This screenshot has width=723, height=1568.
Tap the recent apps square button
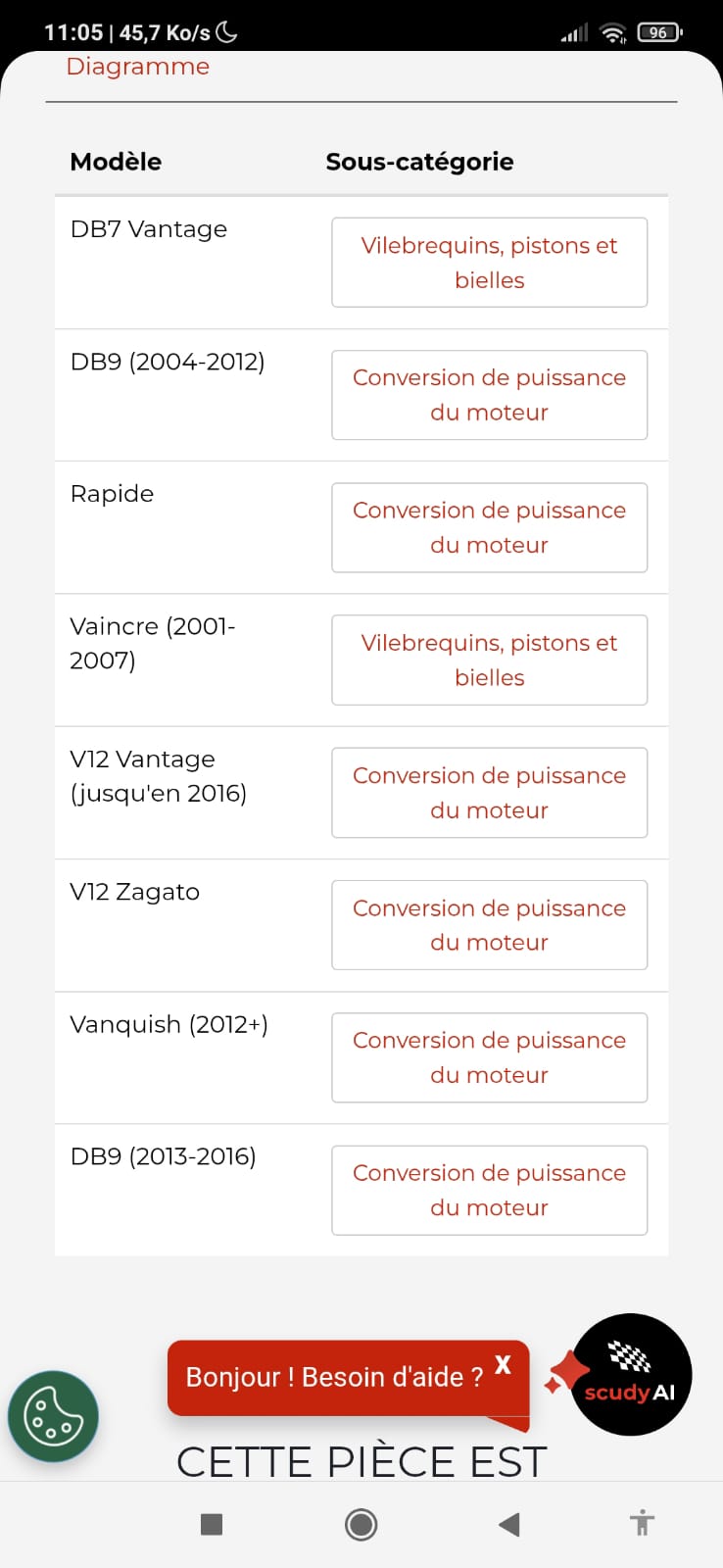coord(212,1524)
